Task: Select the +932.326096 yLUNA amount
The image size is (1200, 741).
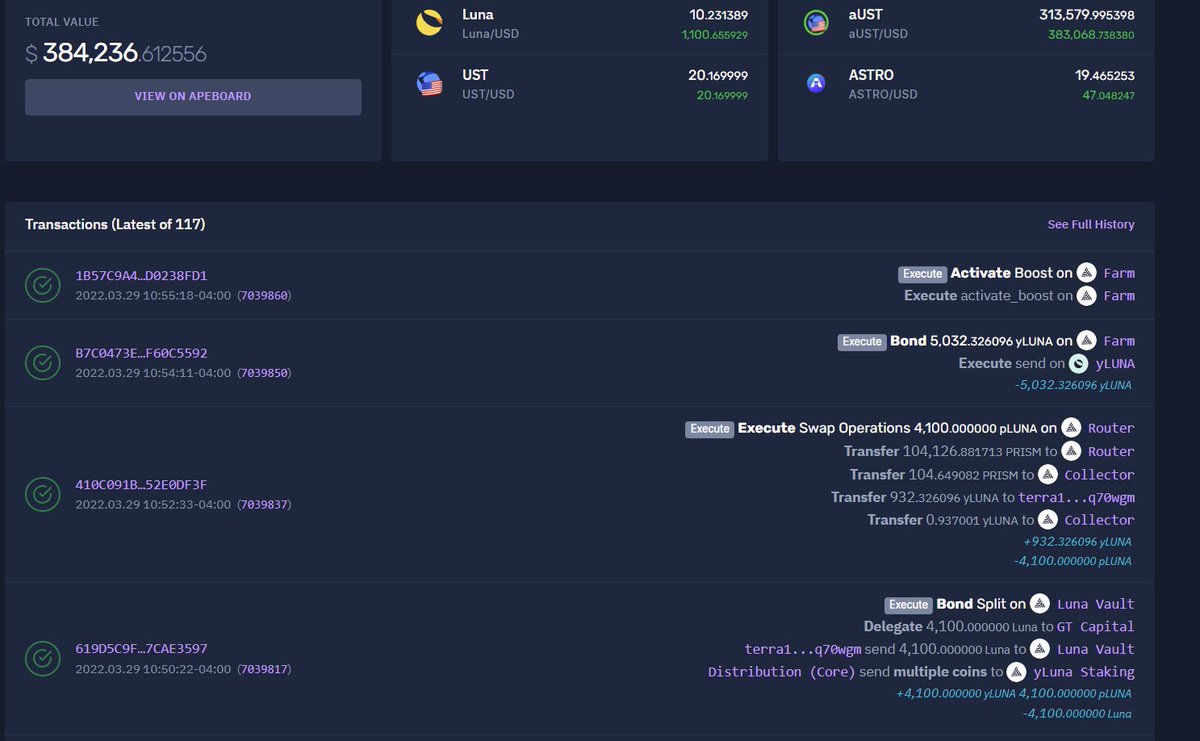Action: point(1077,541)
